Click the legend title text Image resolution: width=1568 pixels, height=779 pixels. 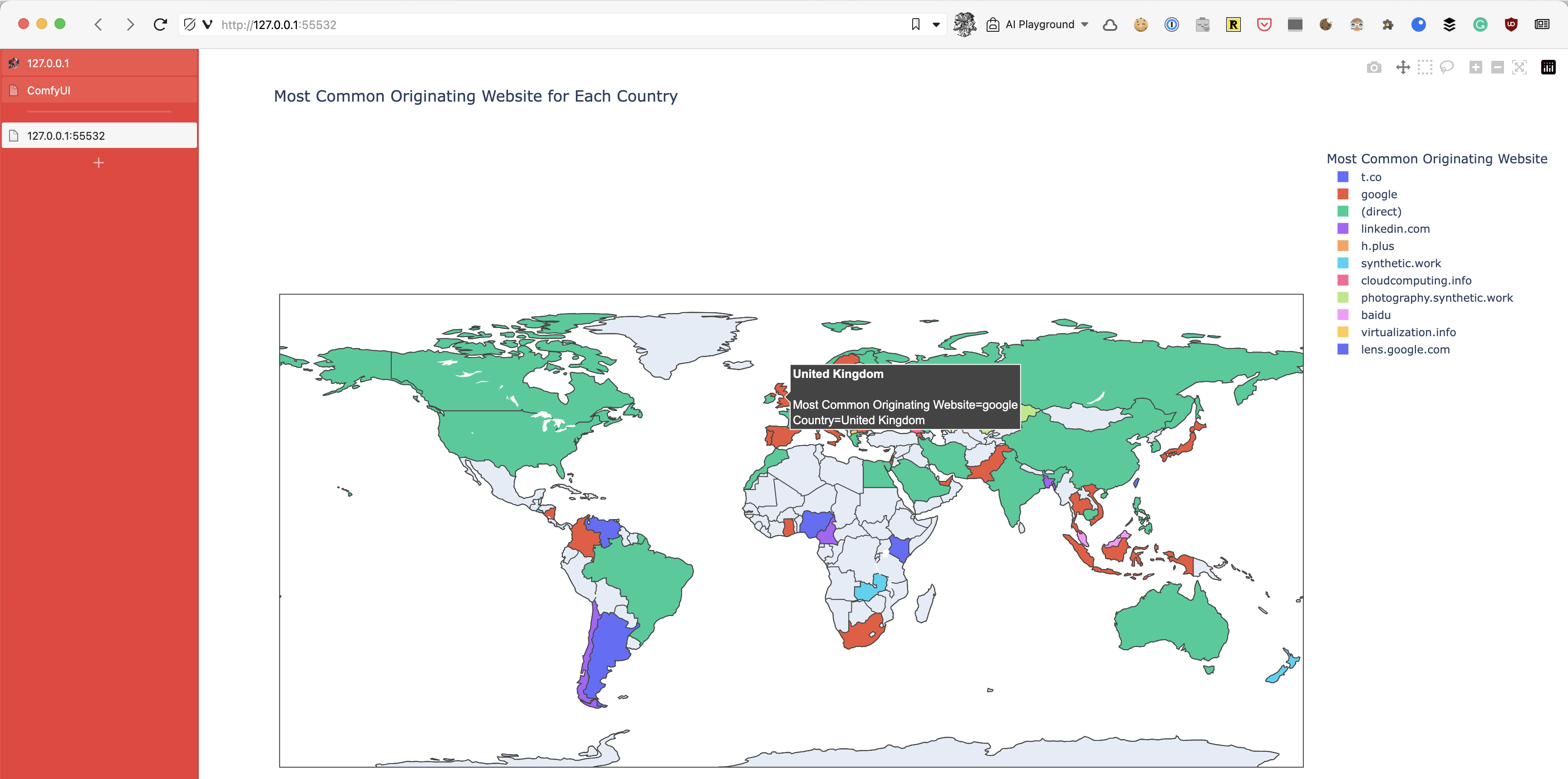pos(1436,159)
